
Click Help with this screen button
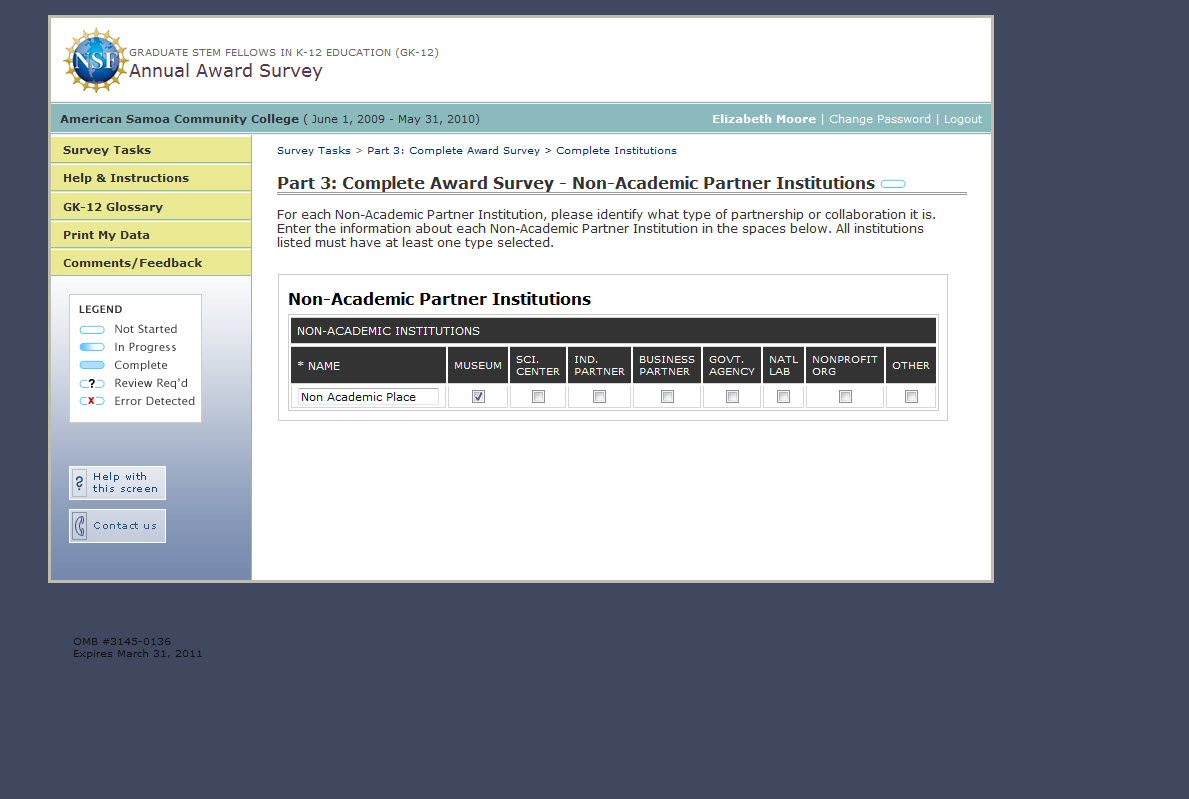(118, 483)
